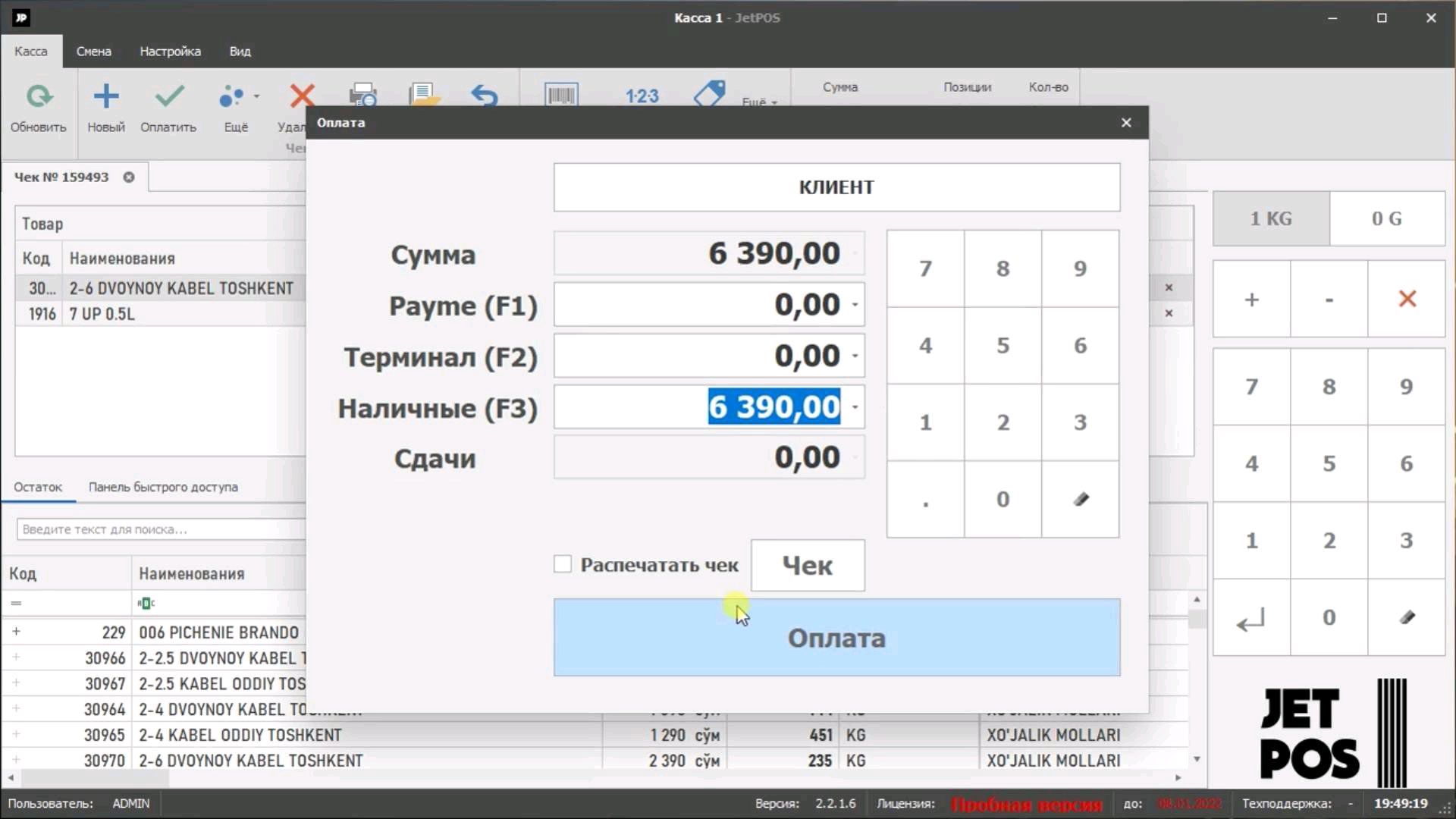Click the Оплатить checkmark icon
The height and width of the screenshot is (819, 1456).
(x=168, y=97)
